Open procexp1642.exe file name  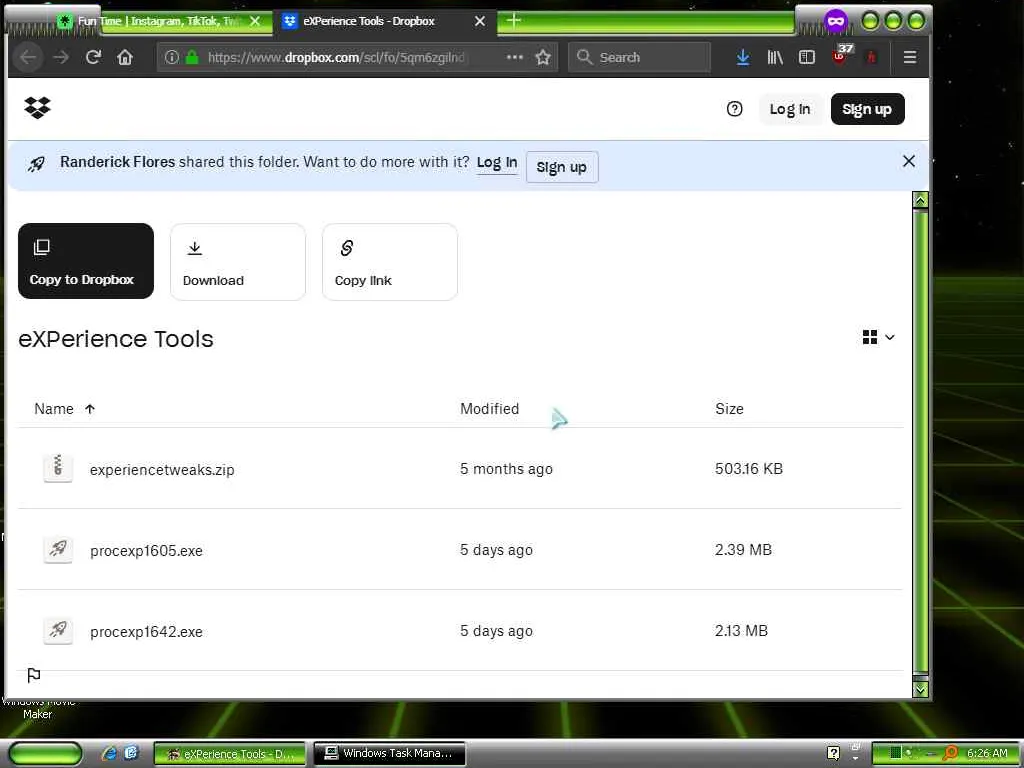(146, 632)
